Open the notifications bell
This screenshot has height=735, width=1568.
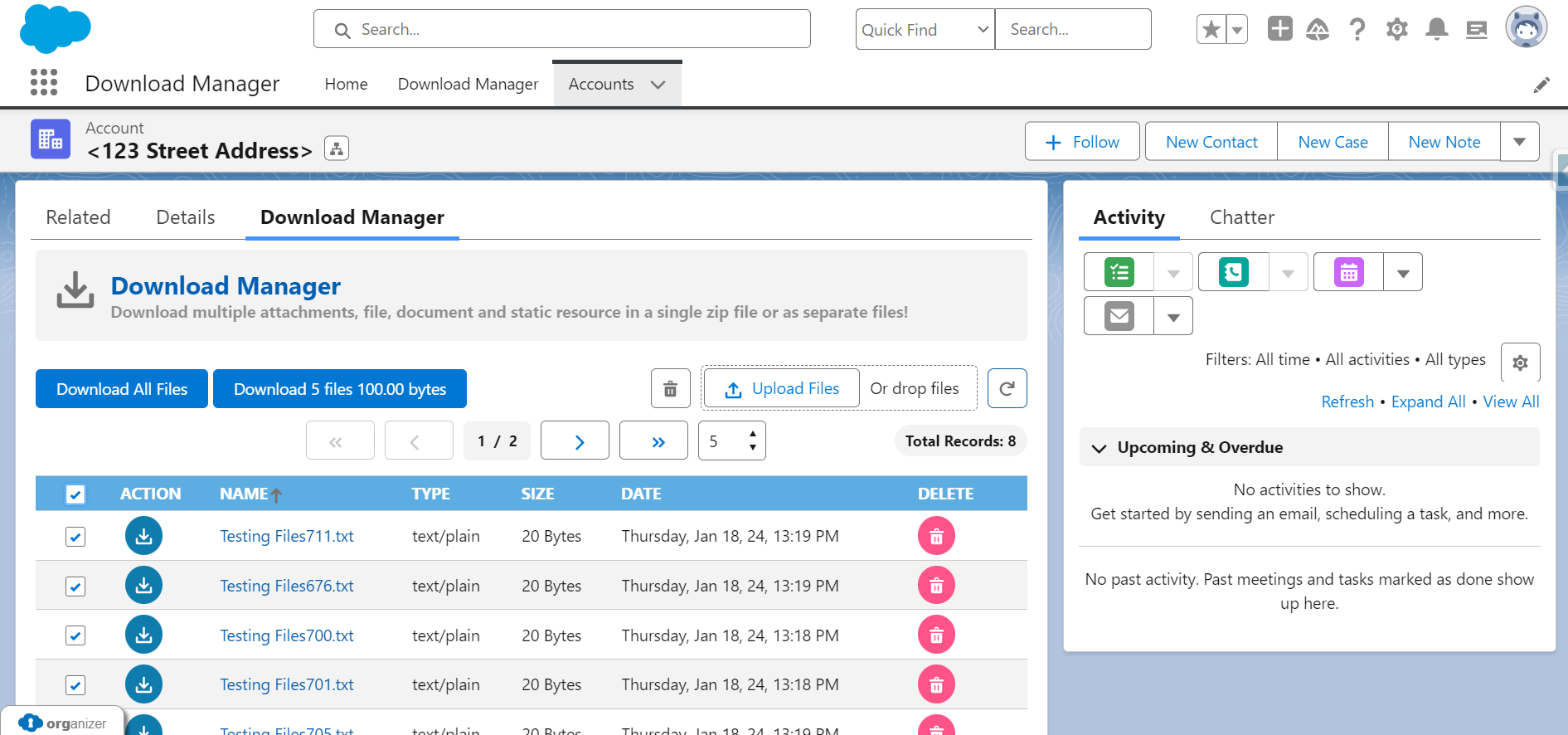coord(1436,30)
